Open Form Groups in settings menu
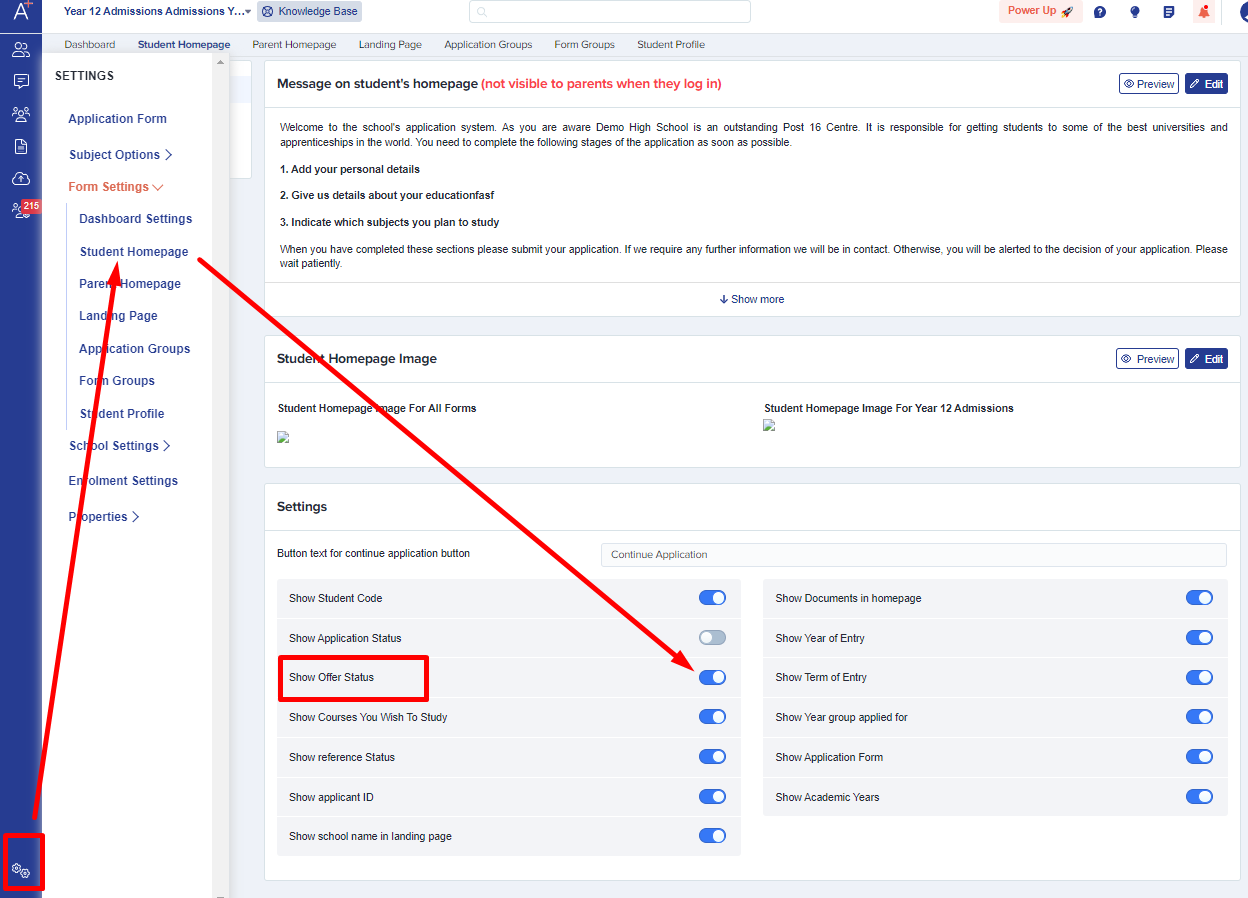1248x898 pixels. [x=117, y=381]
